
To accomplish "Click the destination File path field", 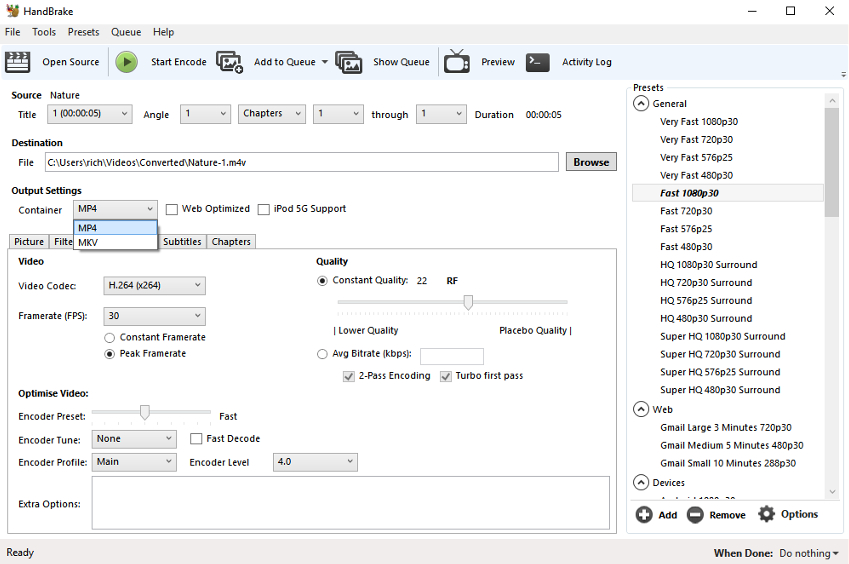I will (x=302, y=162).
